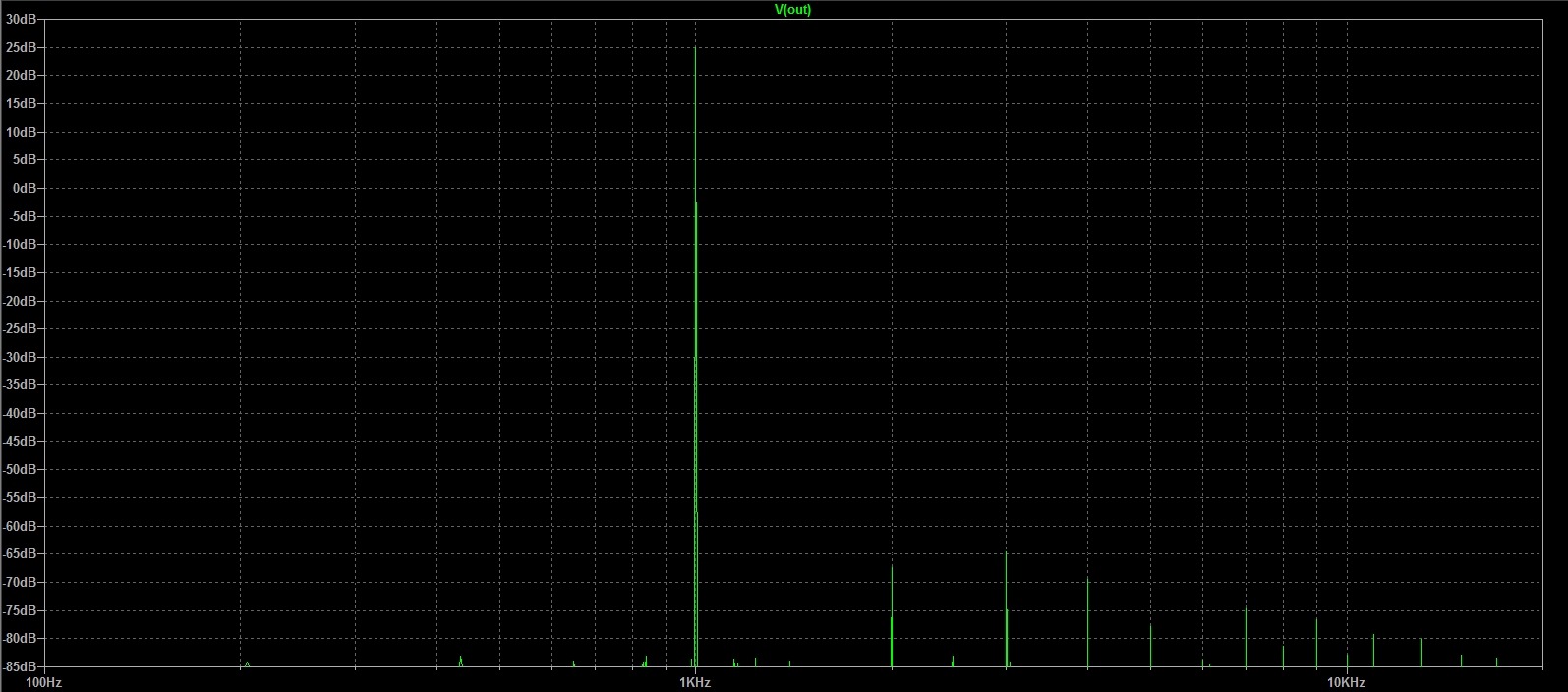Screen dimensions: 1568x692
Task: Click the -15dB axis label
Action: tap(21, 272)
